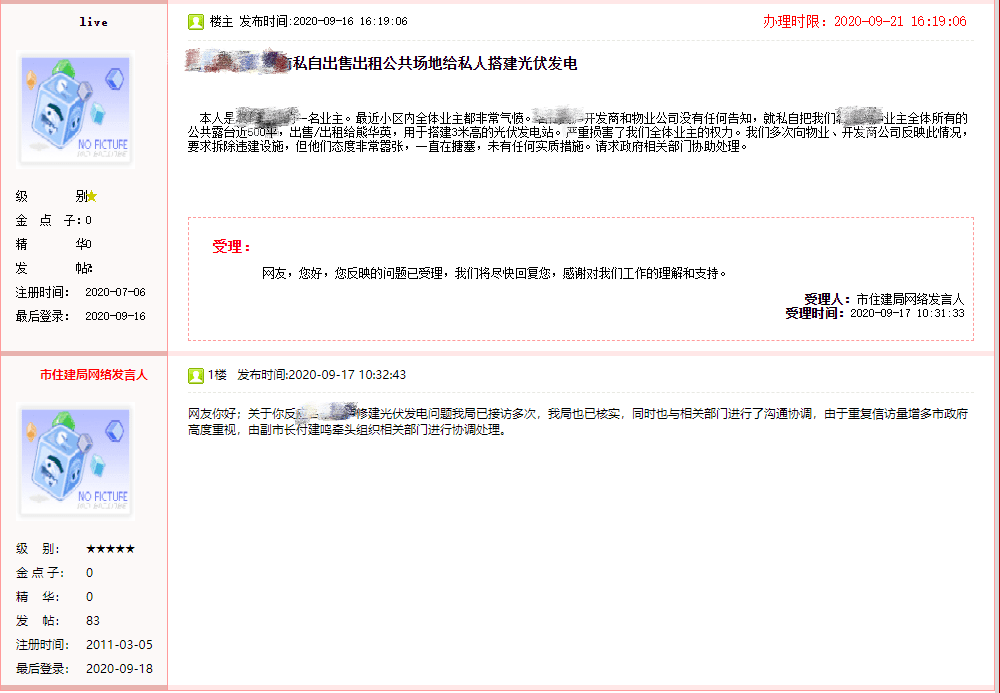Image resolution: width=1000 pixels, height=693 pixels.
Task: Click the 金点子 value 0
Action: coord(91,572)
